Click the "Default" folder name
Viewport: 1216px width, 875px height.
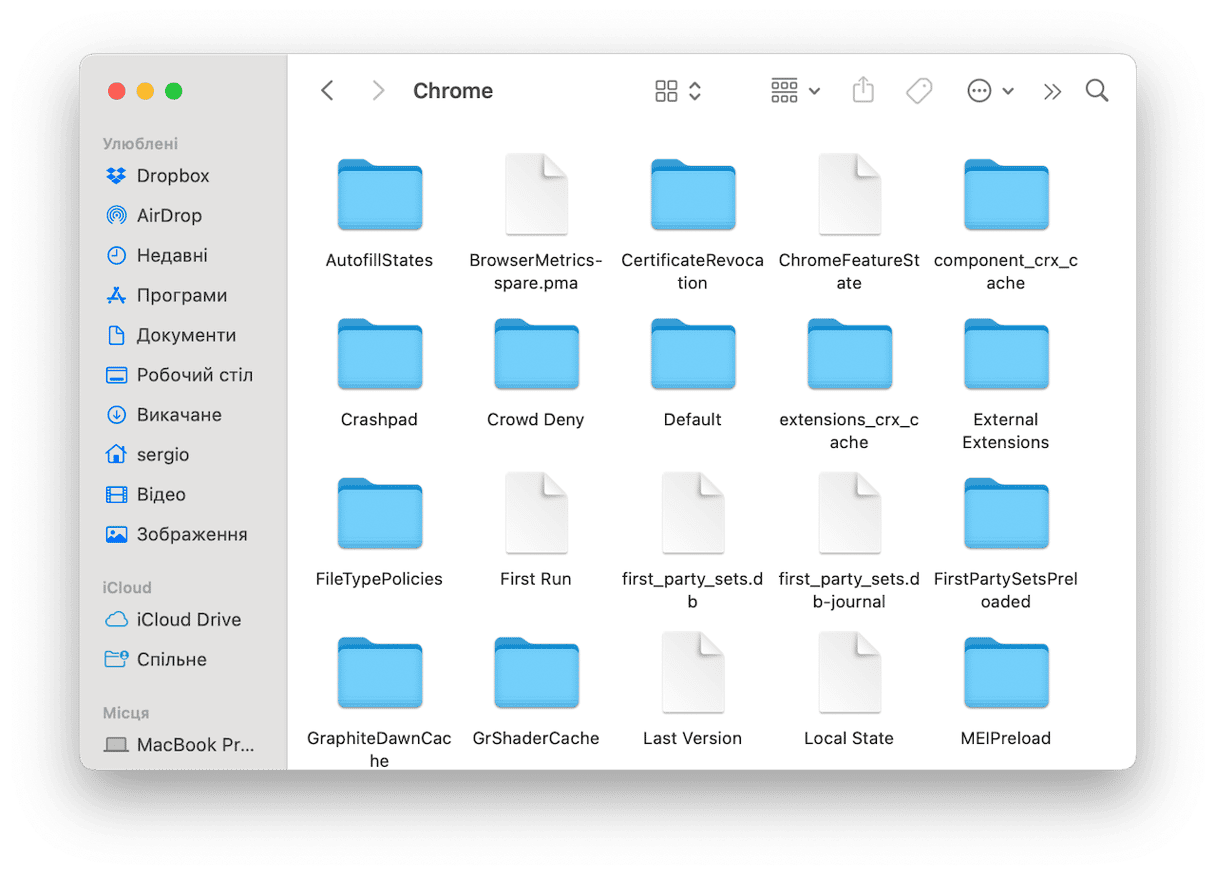tap(693, 420)
